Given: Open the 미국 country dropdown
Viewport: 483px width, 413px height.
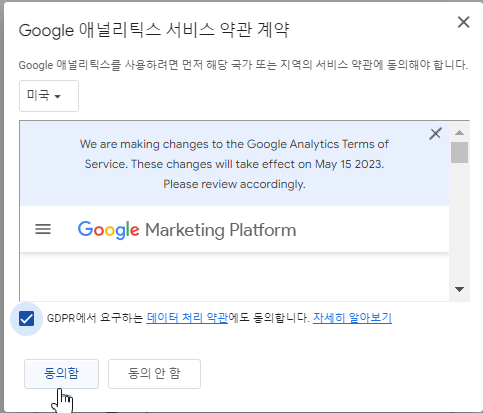Looking at the screenshot, I should (49, 96).
